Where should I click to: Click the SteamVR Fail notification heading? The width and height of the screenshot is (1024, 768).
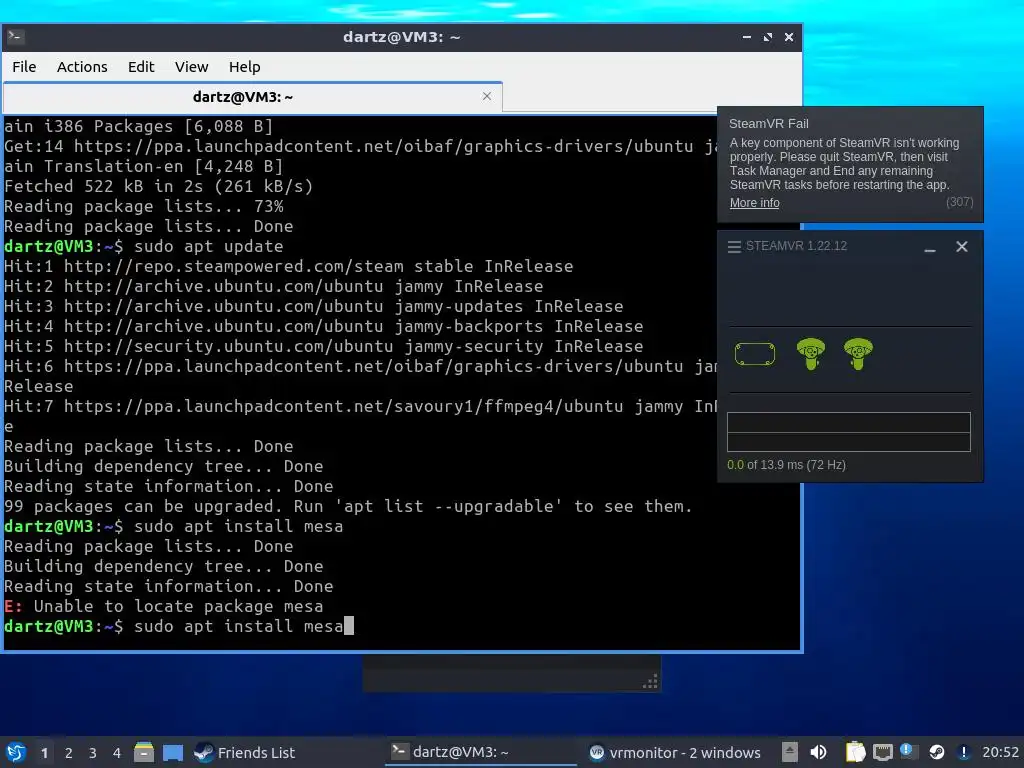769,123
